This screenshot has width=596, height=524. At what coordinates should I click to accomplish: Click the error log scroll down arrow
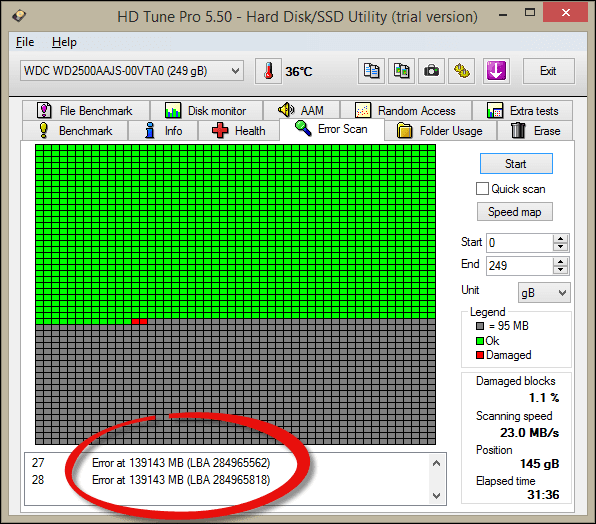(436, 496)
